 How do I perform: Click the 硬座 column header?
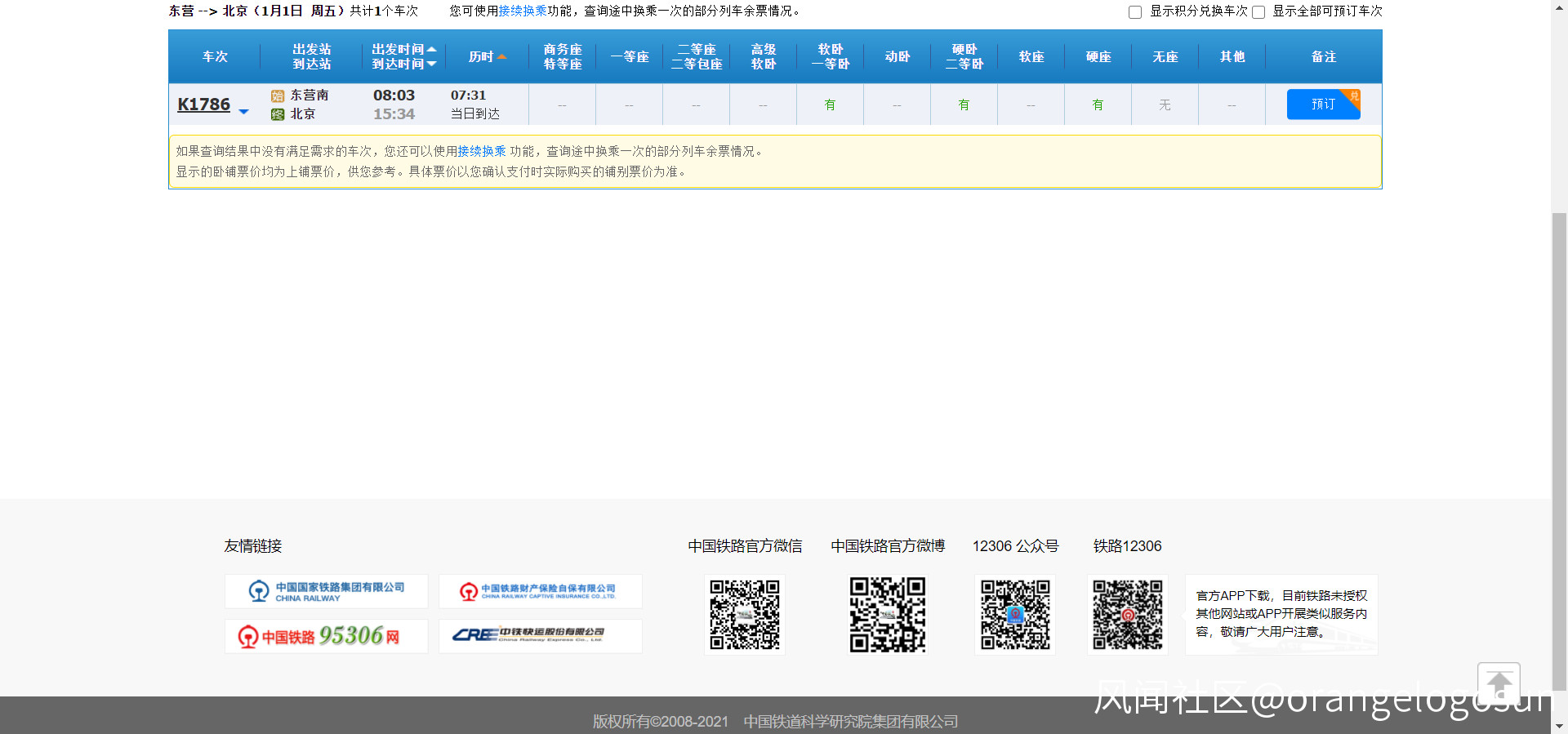(x=1098, y=57)
